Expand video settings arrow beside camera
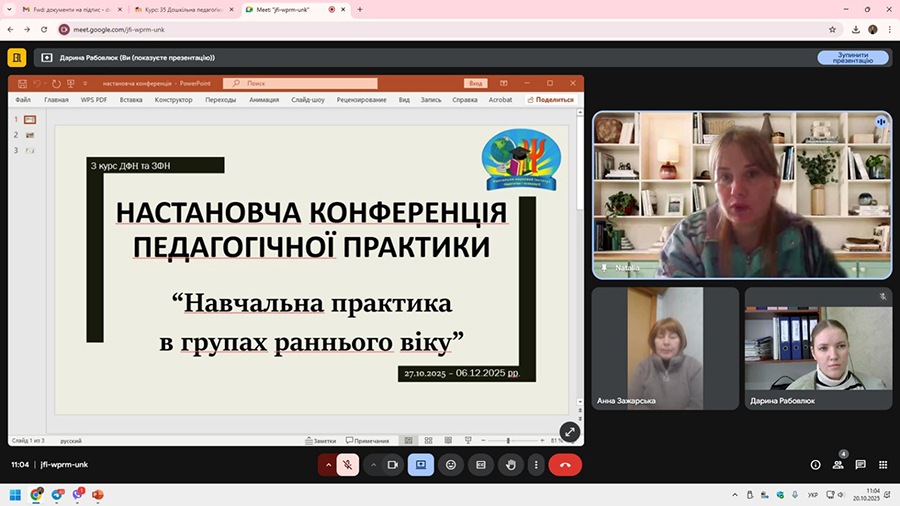 pyautogui.click(x=374, y=464)
